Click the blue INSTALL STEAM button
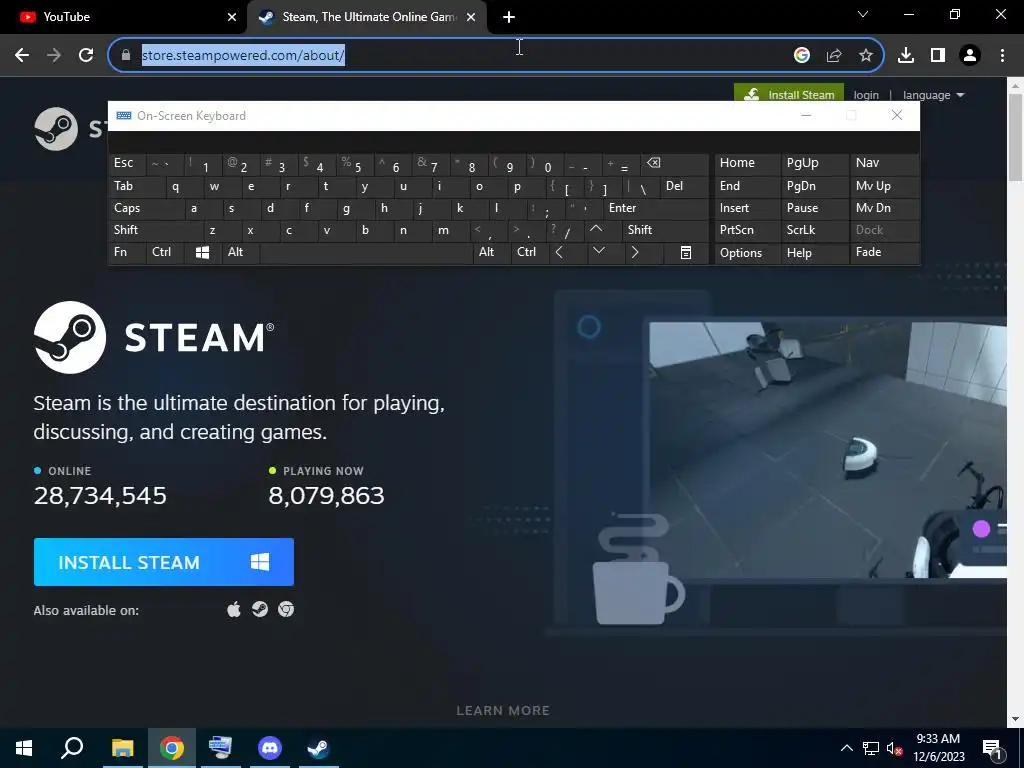1024x768 pixels. (x=164, y=562)
